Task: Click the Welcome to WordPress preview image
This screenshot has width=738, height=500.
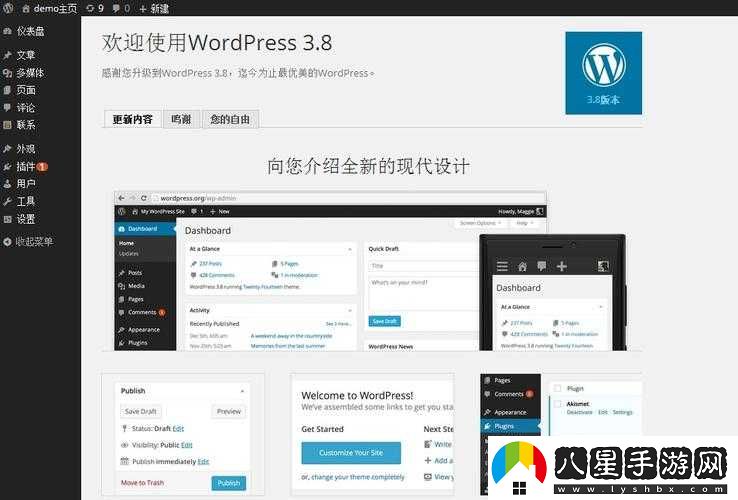Action: tap(372, 435)
